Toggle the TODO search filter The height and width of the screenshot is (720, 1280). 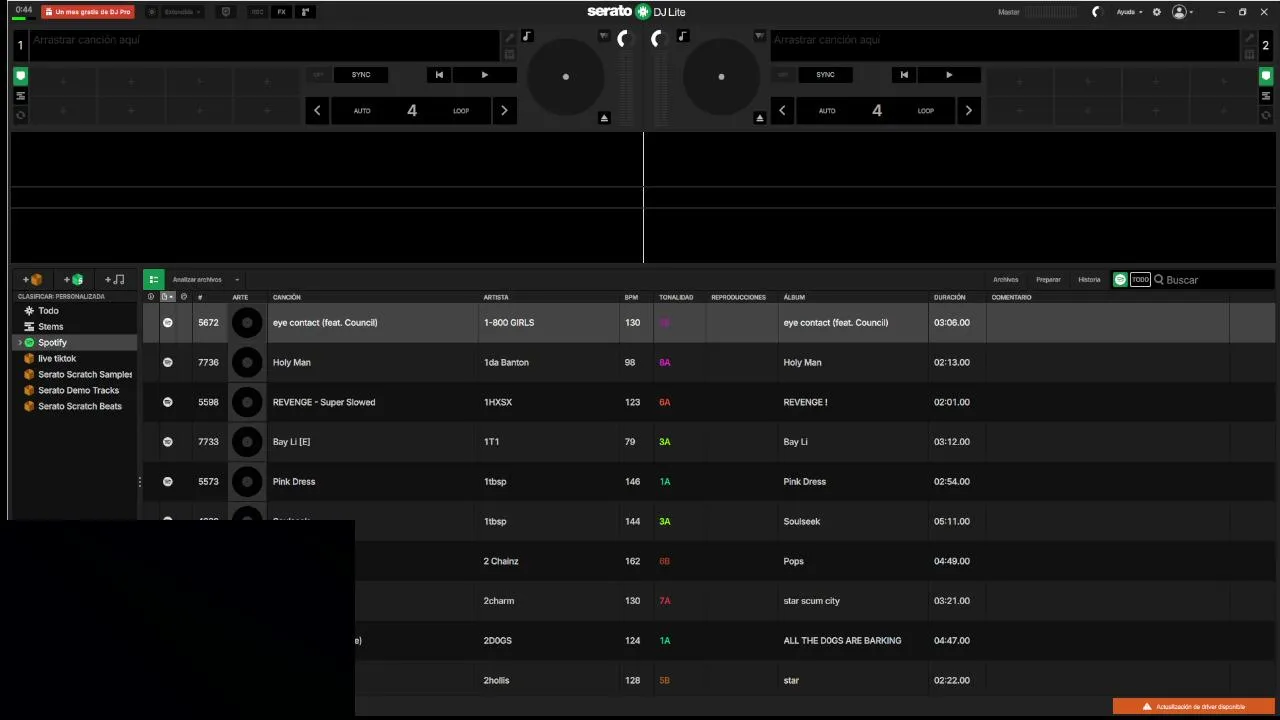pos(1140,280)
